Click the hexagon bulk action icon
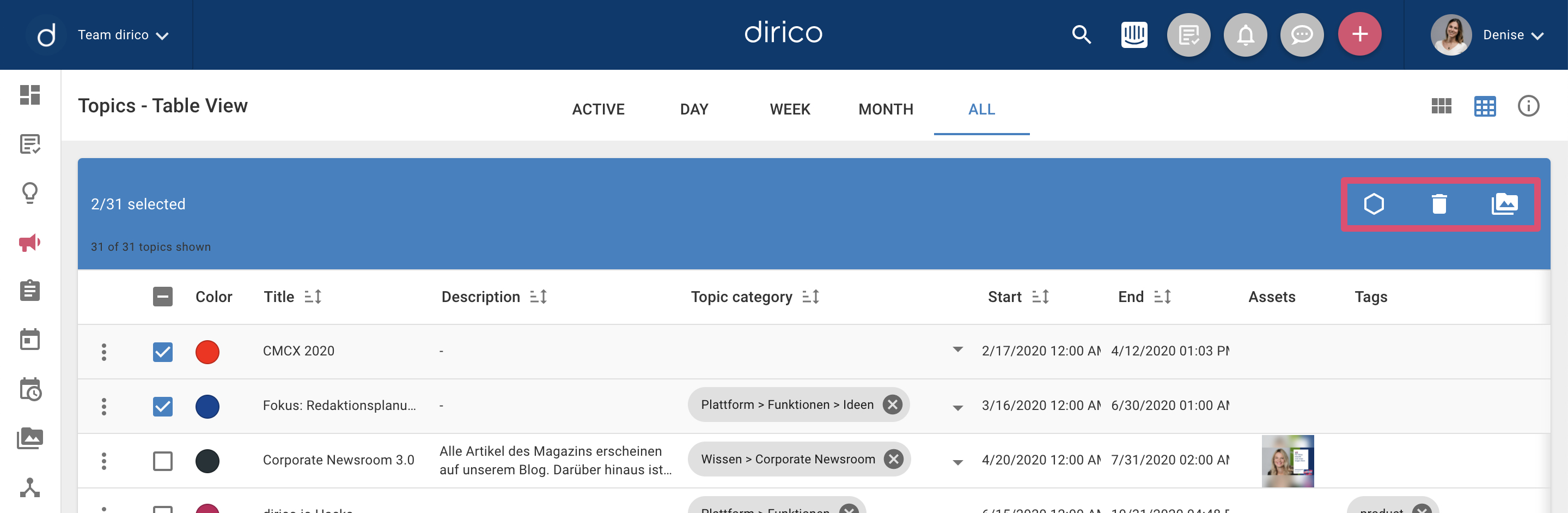 (x=1373, y=203)
